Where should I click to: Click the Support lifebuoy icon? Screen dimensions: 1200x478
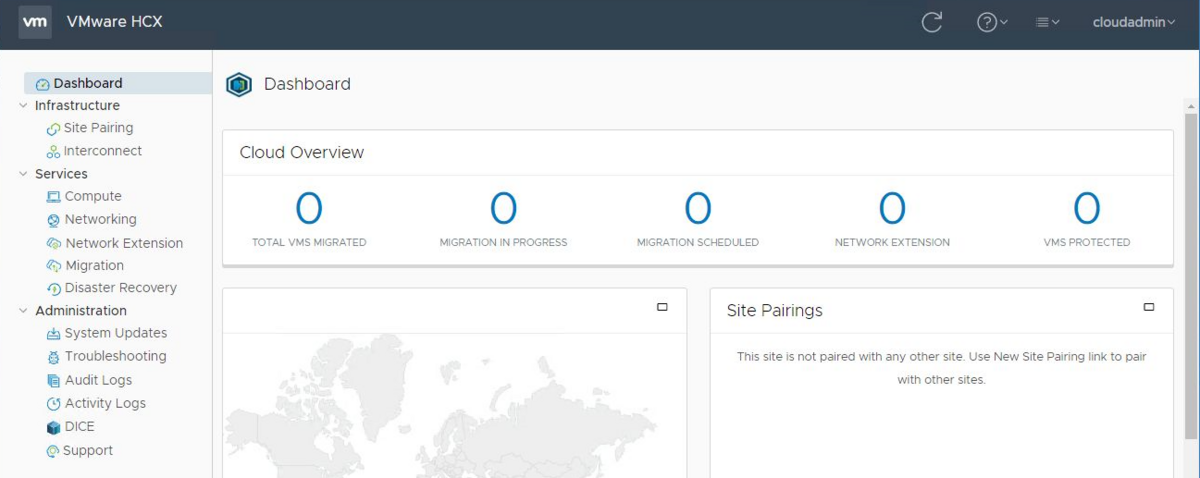click(53, 452)
